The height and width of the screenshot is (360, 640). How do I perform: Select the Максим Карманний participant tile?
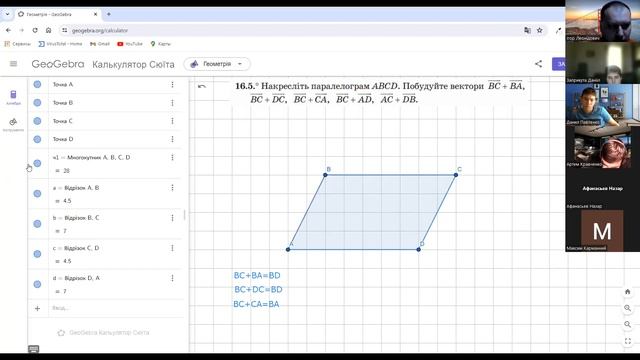[x=602, y=231]
